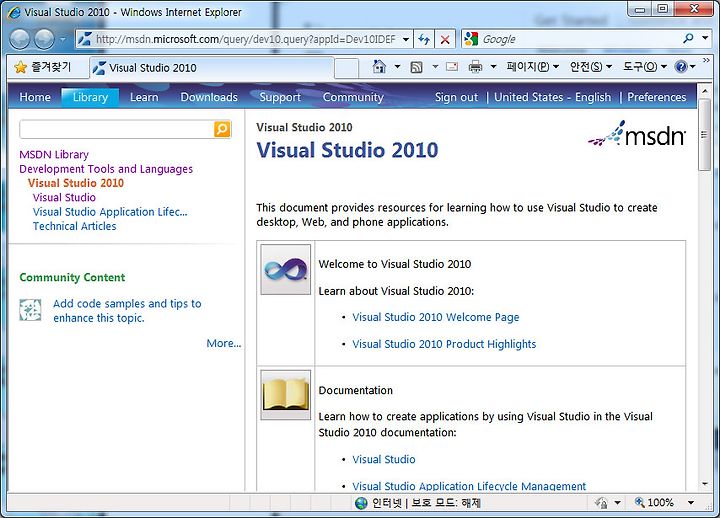
Task: Click the Visual Studio infinity logo thumbnail
Action: point(286,269)
